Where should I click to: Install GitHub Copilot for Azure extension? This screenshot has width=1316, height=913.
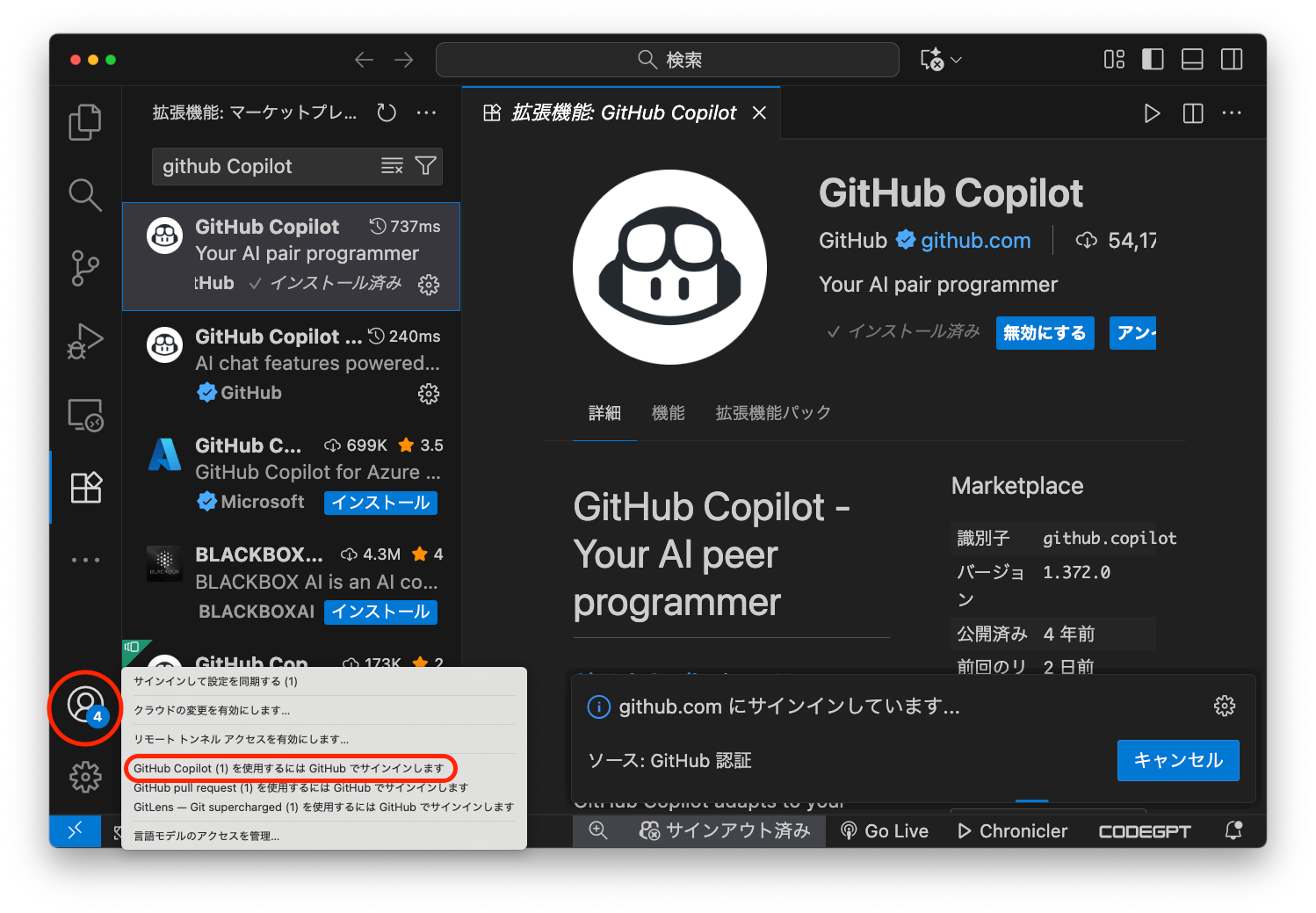pyautogui.click(x=380, y=503)
